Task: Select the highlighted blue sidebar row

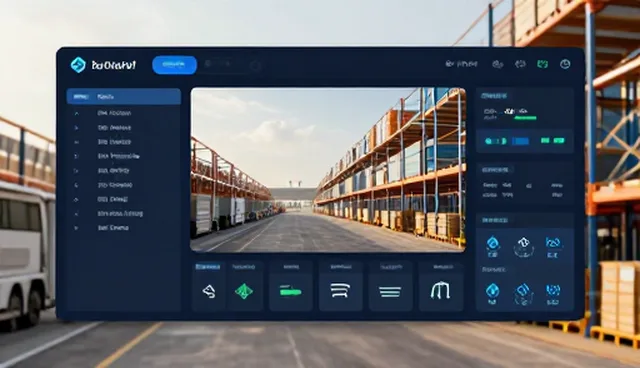Action: pos(124,97)
